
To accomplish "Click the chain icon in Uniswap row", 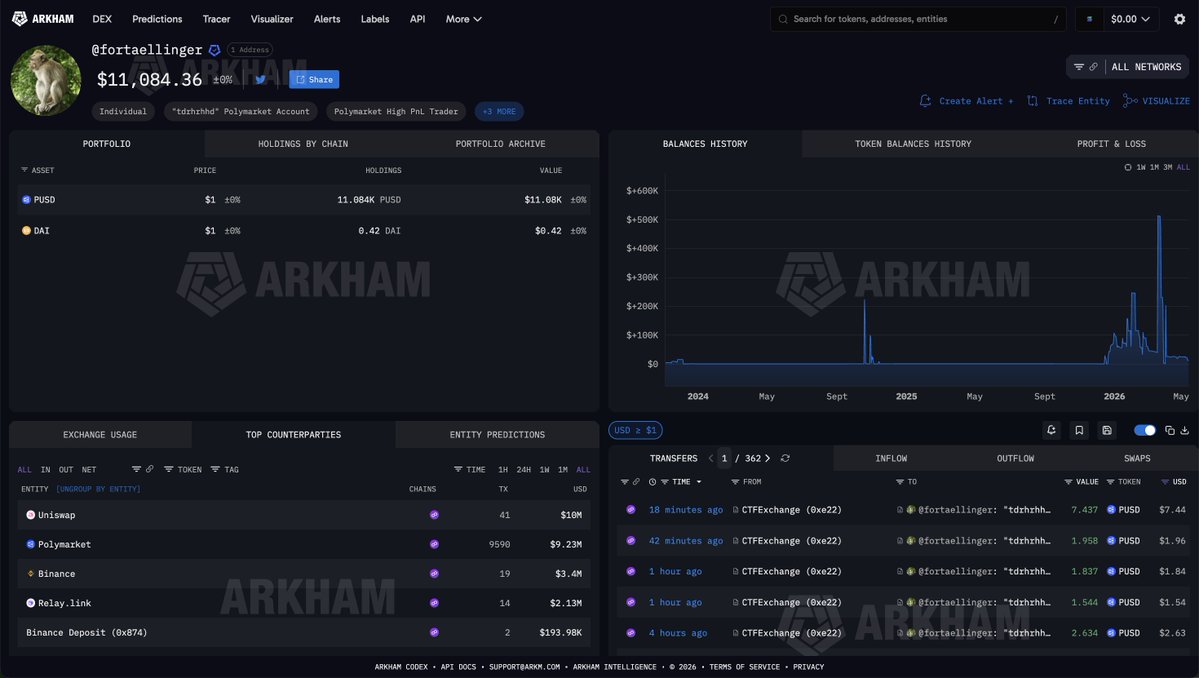I will (x=434, y=515).
